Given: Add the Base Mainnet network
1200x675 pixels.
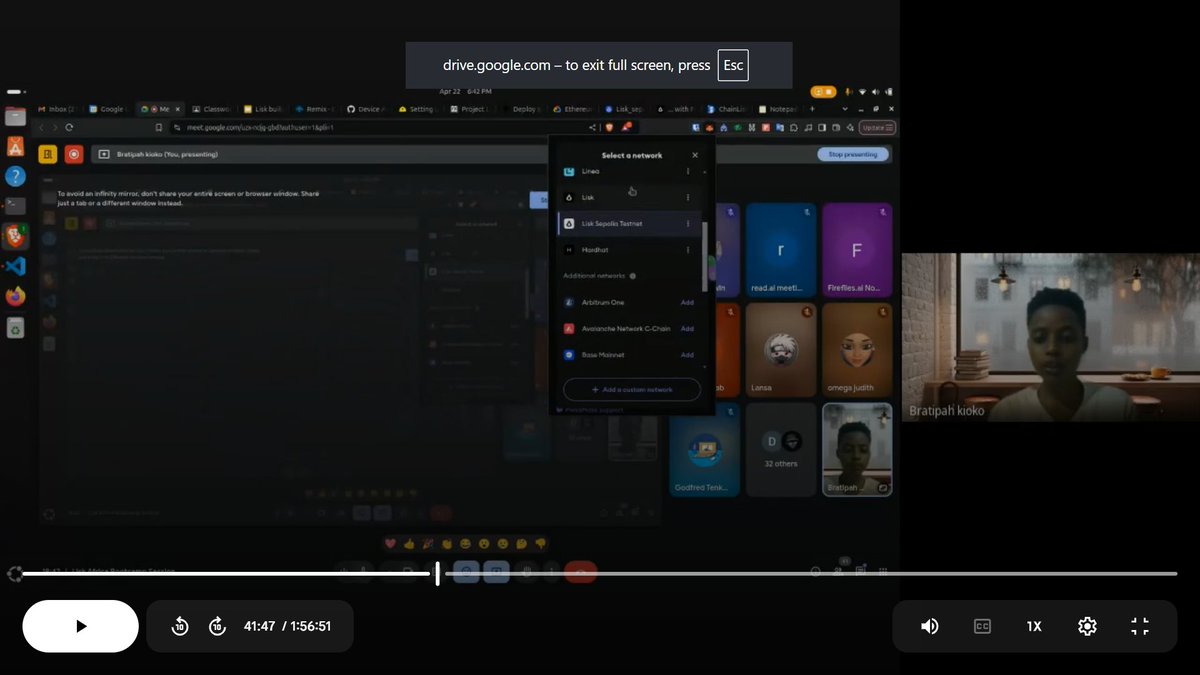Looking at the screenshot, I should tap(687, 354).
